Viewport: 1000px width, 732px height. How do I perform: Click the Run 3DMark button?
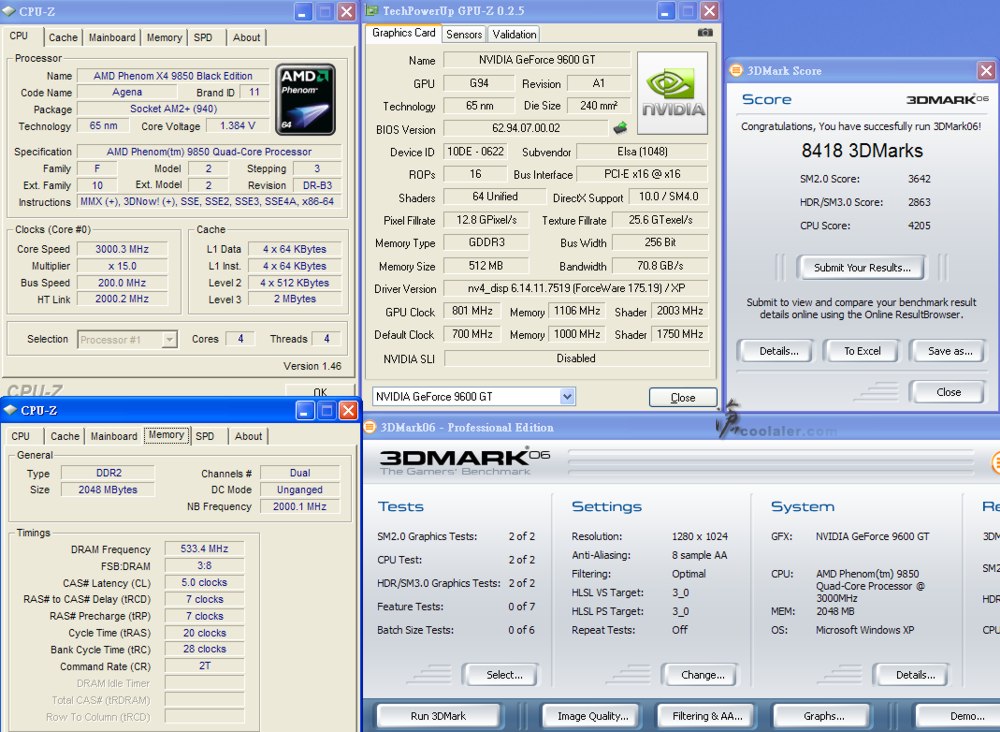[x=438, y=716]
